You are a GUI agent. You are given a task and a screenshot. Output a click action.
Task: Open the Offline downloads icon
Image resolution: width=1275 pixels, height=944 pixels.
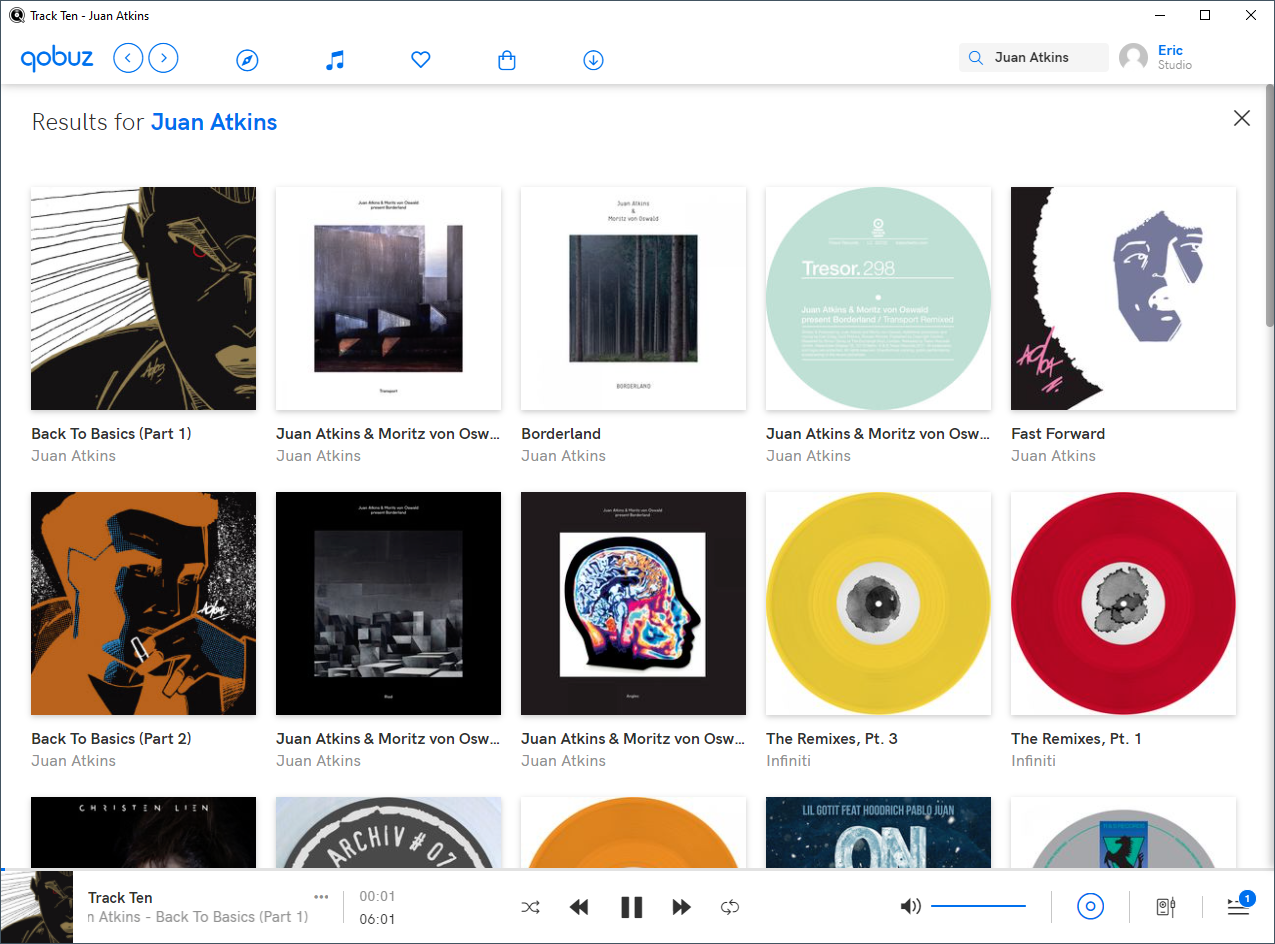(593, 60)
